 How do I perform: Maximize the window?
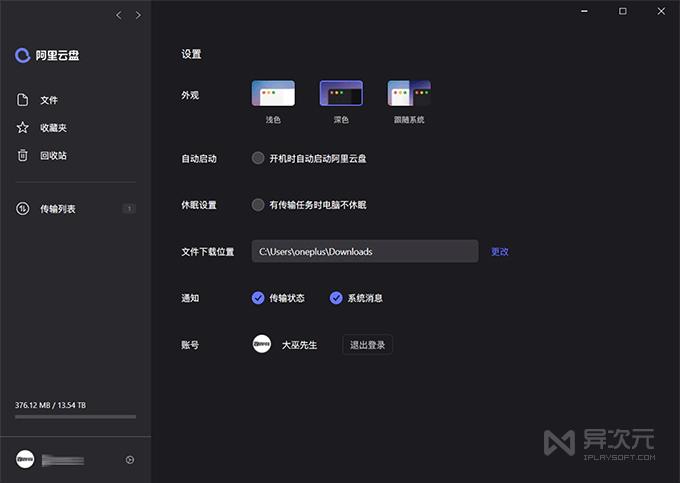(x=623, y=11)
